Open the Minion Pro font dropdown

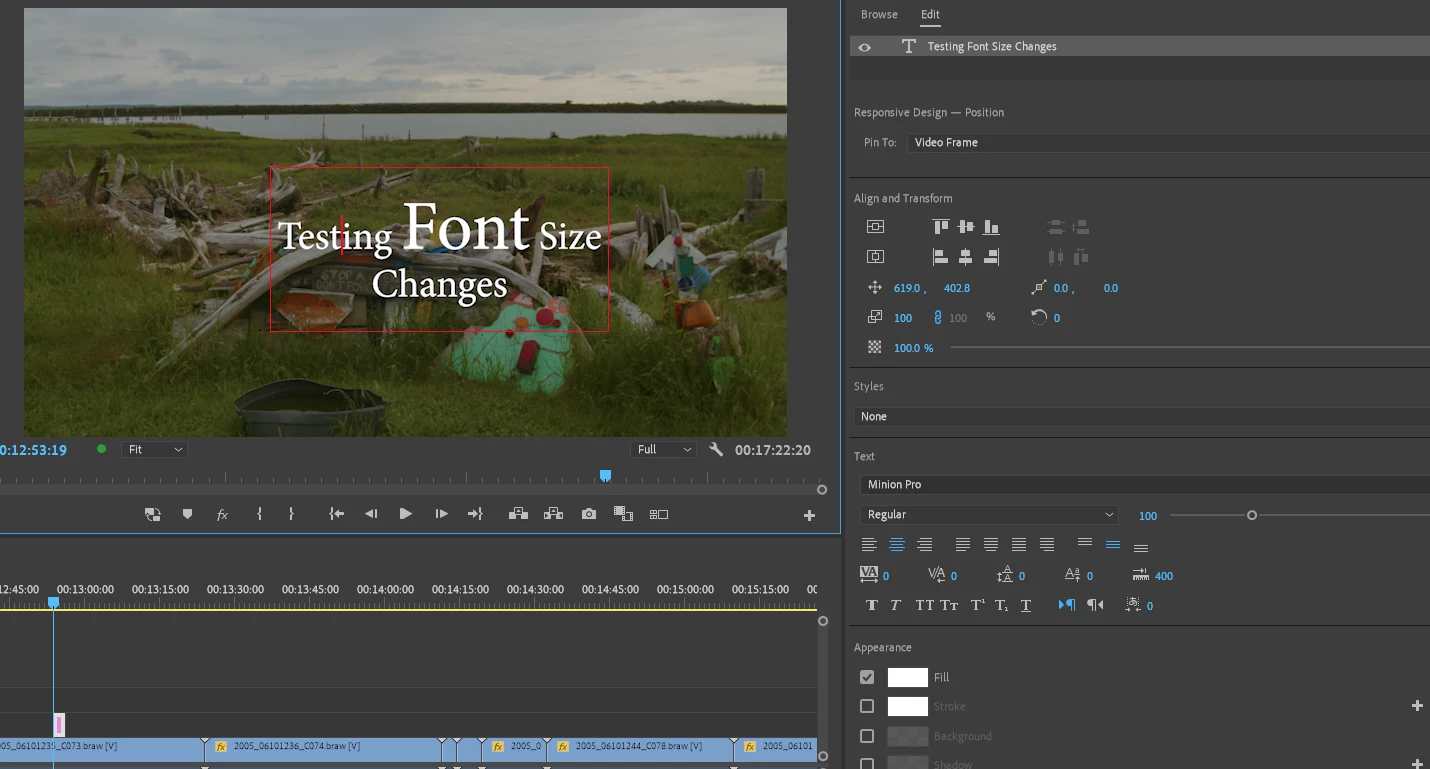pyautogui.click(x=1140, y=484)
